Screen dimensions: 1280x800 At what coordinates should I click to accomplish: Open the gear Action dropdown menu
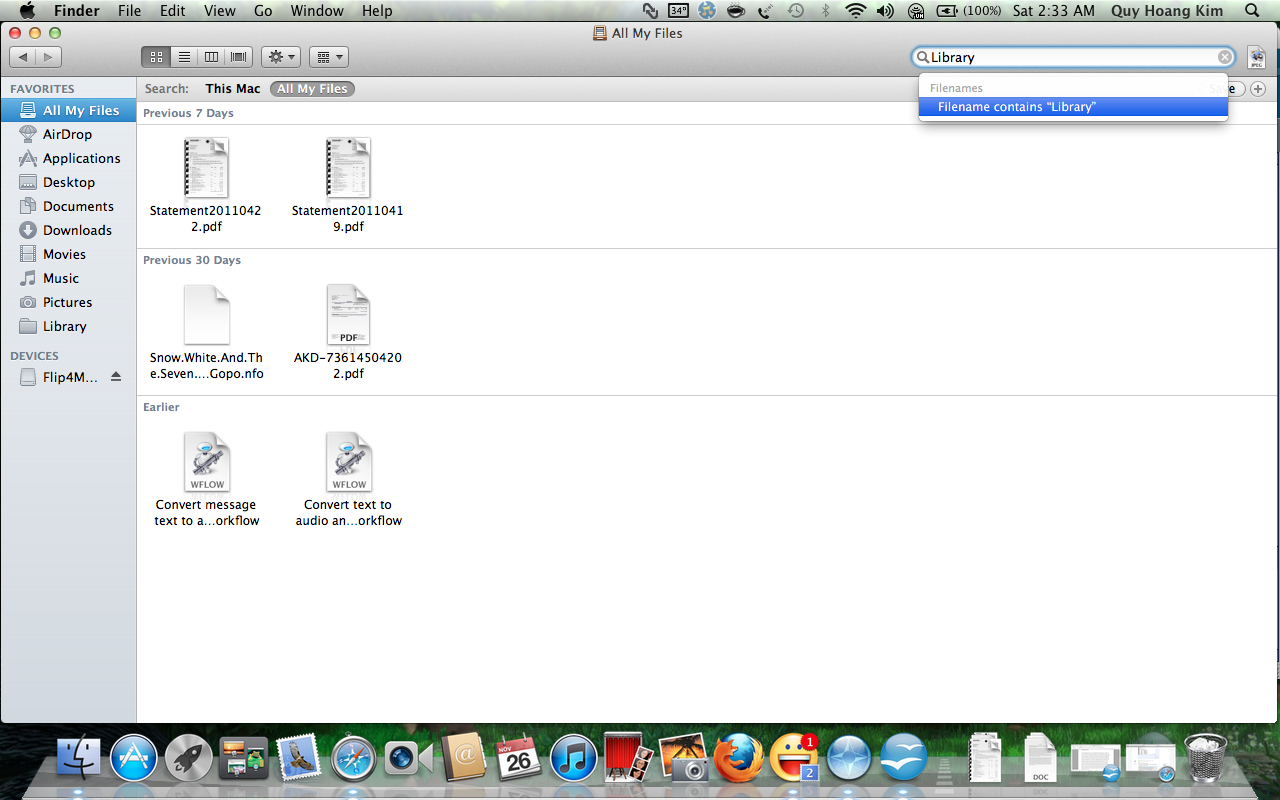(281, 57)
